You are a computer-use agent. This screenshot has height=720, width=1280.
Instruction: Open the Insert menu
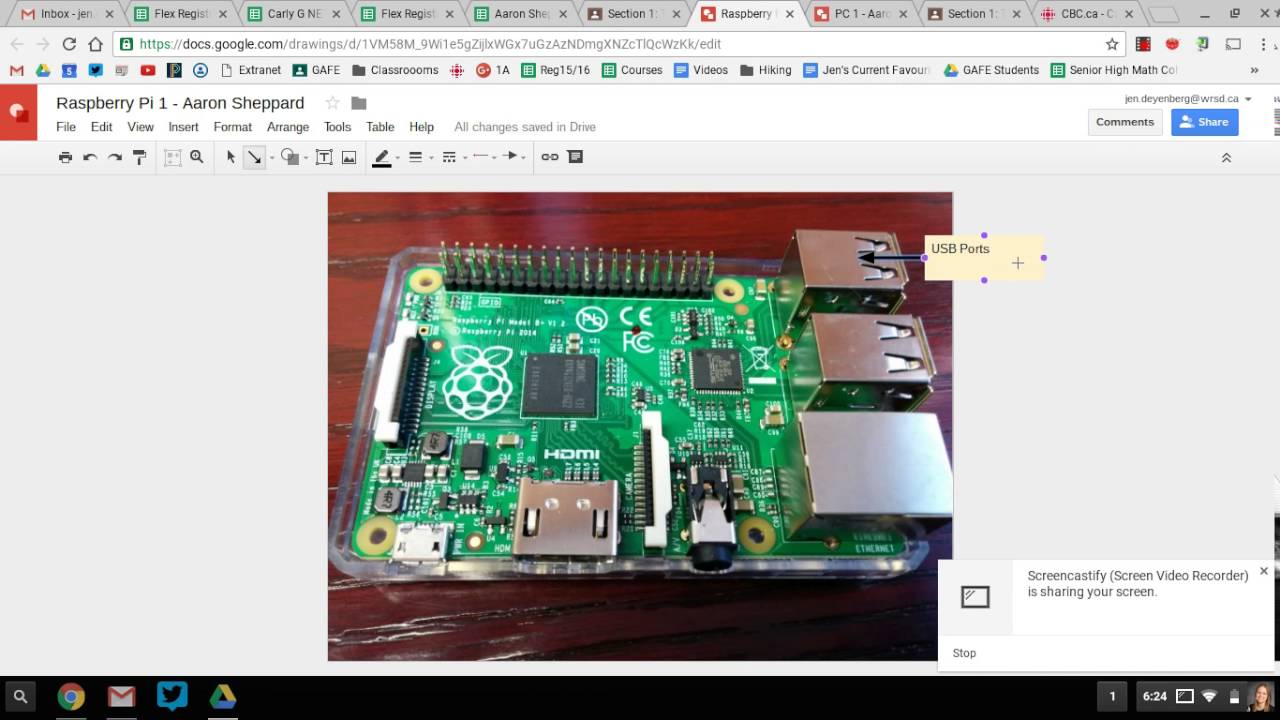(184, 127)
